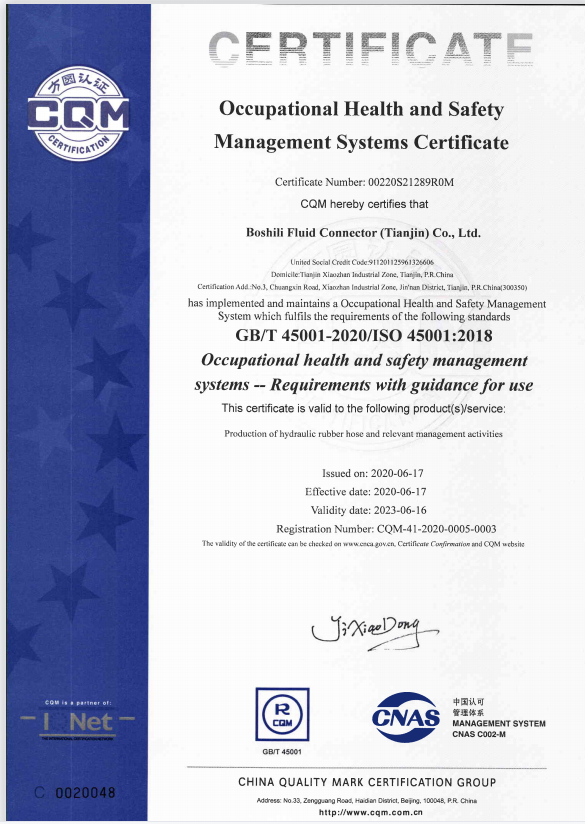
Task: Click 'Effective date: 2020-06-17'
Action: (x=366, y=492)
